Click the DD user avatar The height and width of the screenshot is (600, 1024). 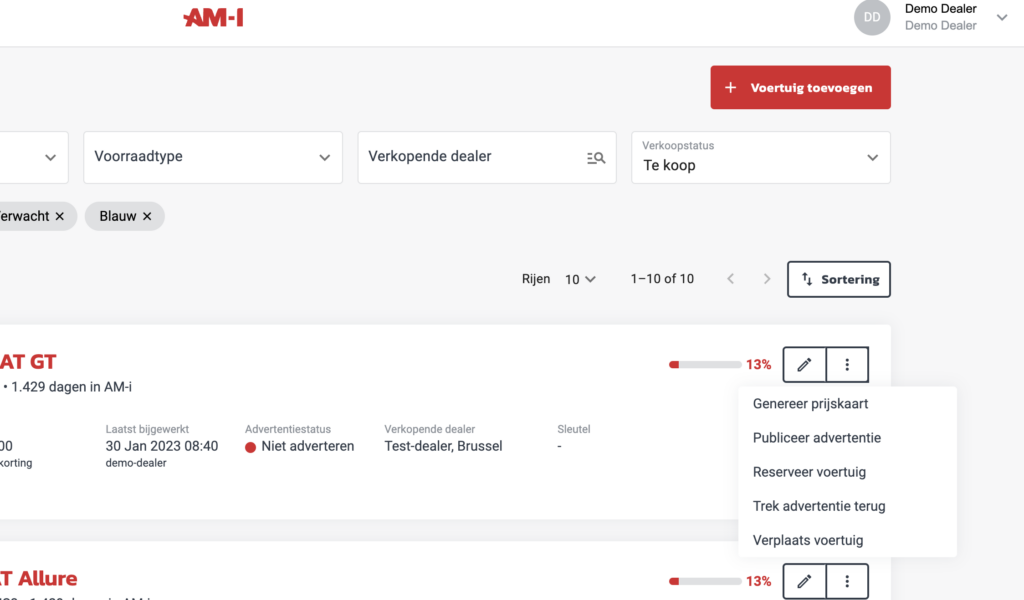[x=871, y=17]
